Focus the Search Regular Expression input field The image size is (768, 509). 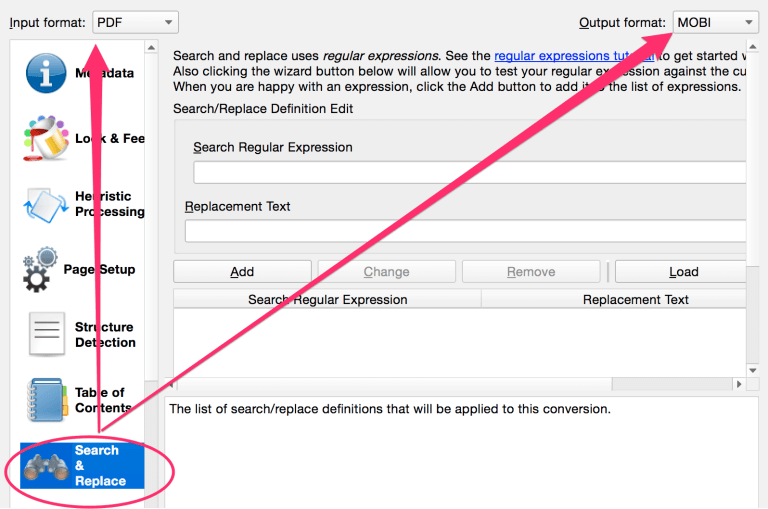pos(470,172)
